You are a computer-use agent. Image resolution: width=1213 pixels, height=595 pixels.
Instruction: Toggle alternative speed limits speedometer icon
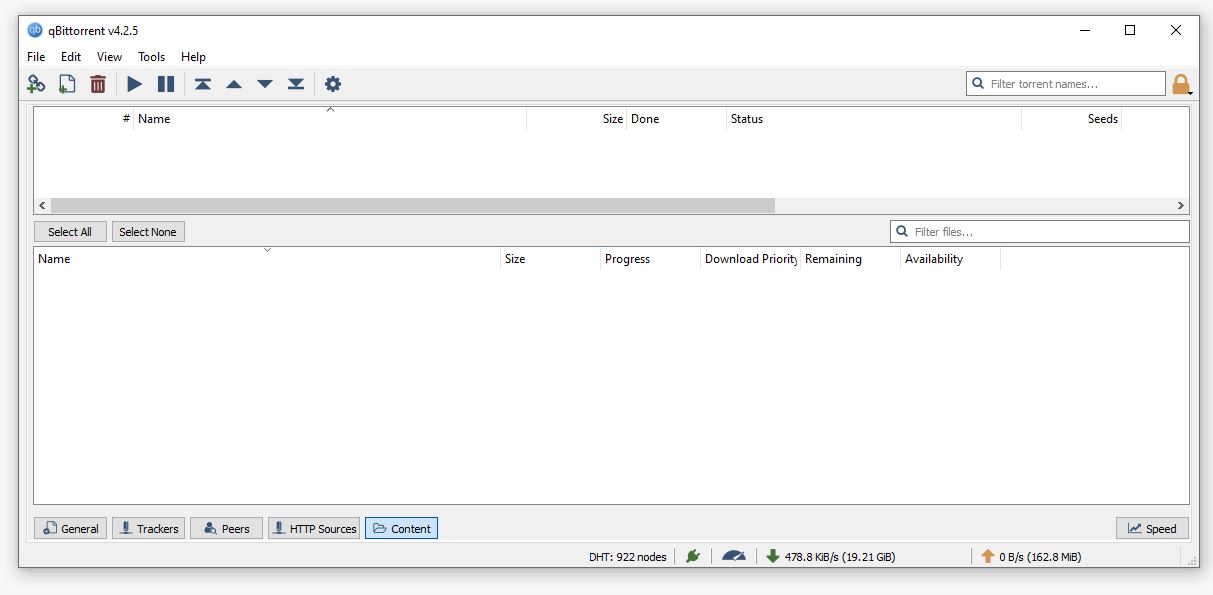[734, 556]
